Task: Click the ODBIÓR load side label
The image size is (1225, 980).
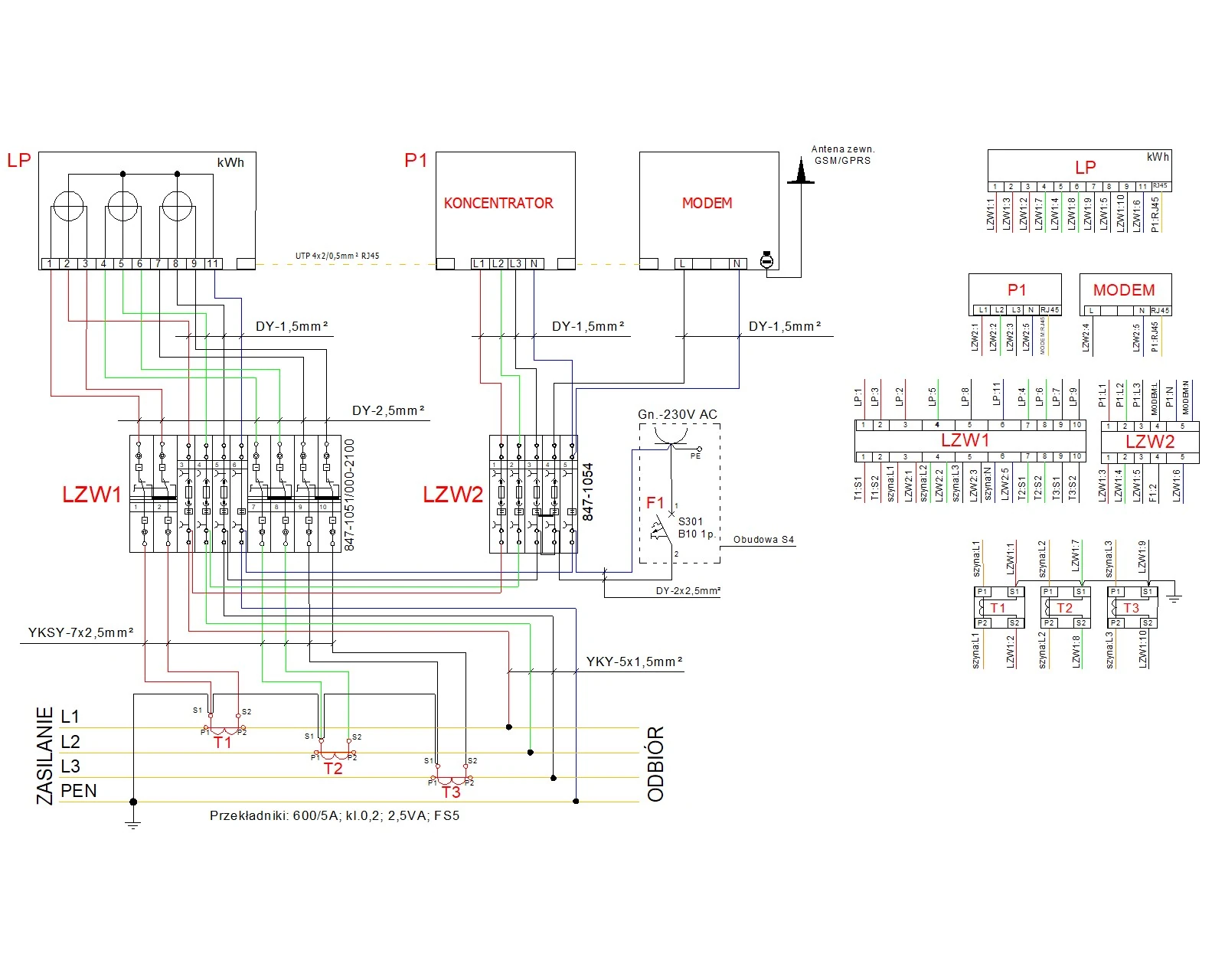Action: click(655, 763)
